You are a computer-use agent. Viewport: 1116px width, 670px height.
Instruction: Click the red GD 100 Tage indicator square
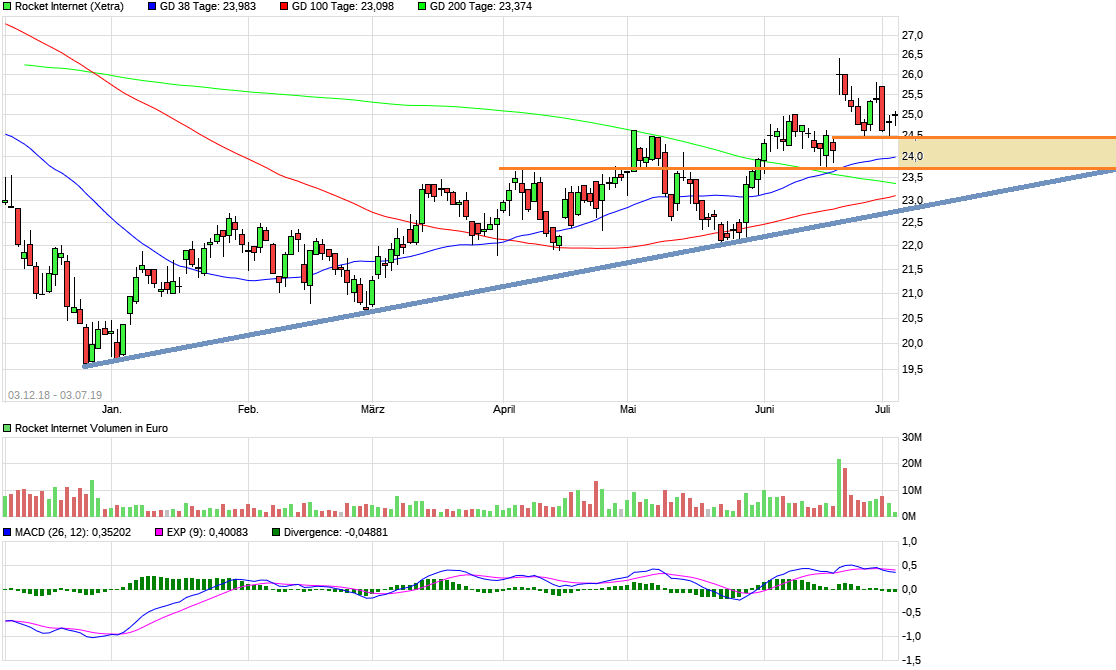(283, 8)
